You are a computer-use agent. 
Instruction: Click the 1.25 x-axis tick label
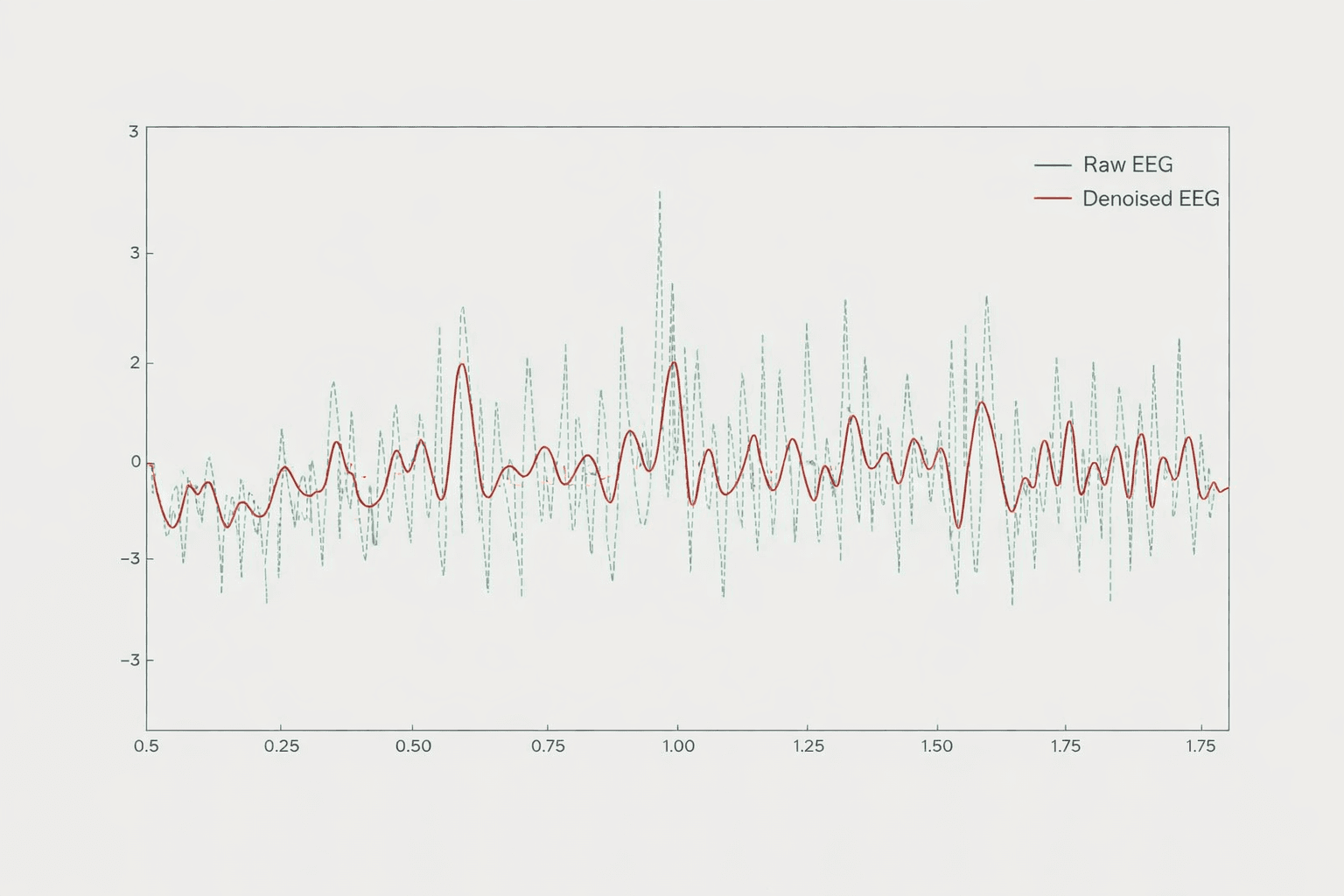coord(808,746)
